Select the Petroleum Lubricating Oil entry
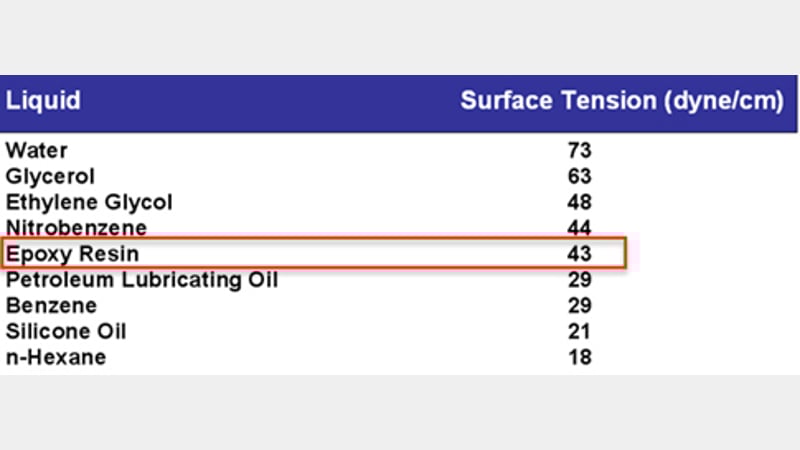The image size is (800, 450). 142,280
